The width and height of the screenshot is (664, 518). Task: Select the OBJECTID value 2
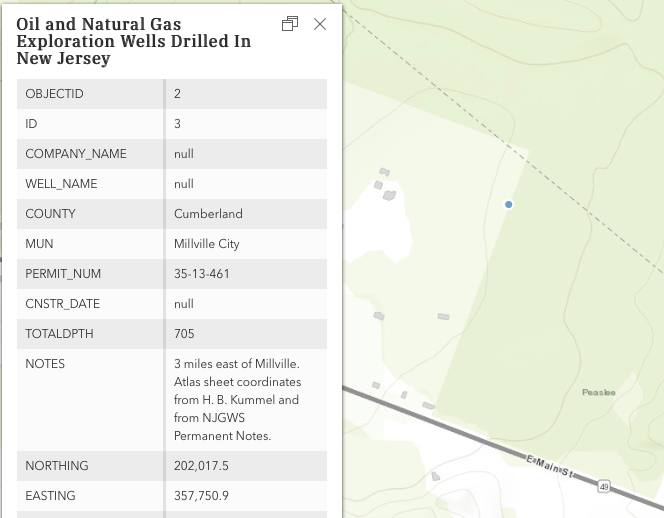[177, 94]
